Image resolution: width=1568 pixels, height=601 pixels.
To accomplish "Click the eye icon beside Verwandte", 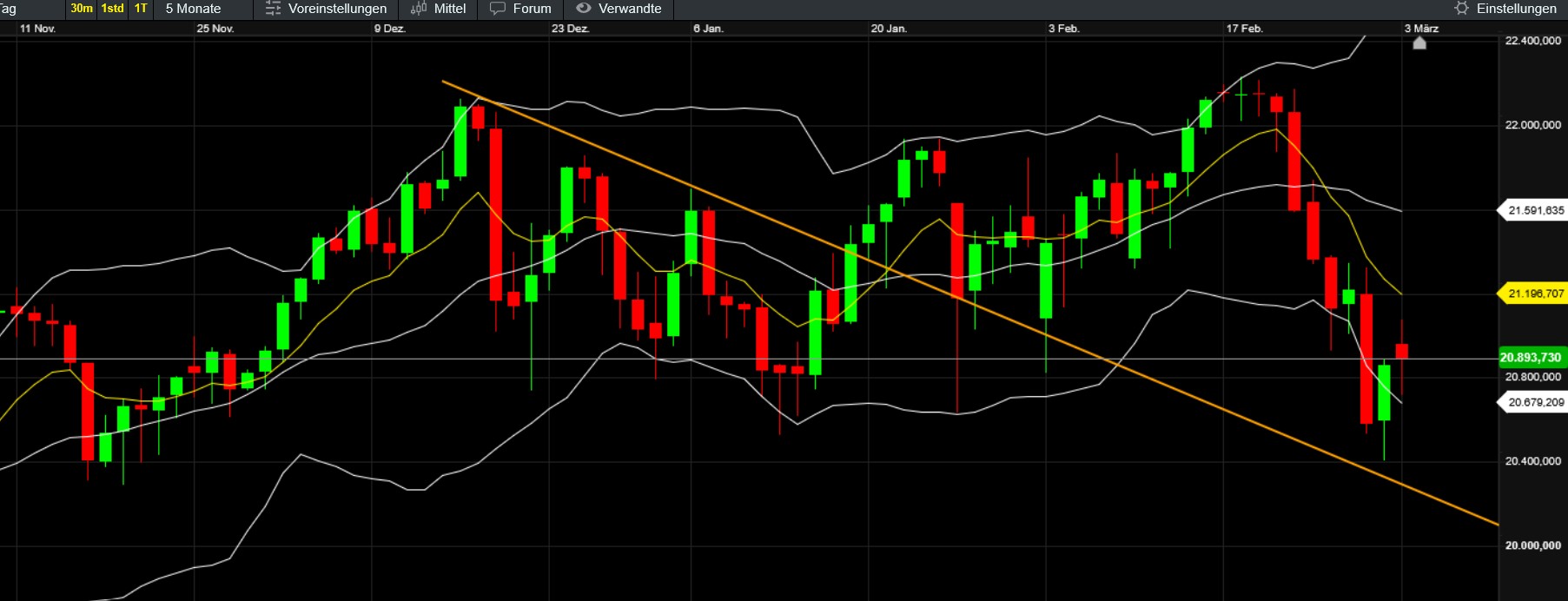I will tap(584, 9).
